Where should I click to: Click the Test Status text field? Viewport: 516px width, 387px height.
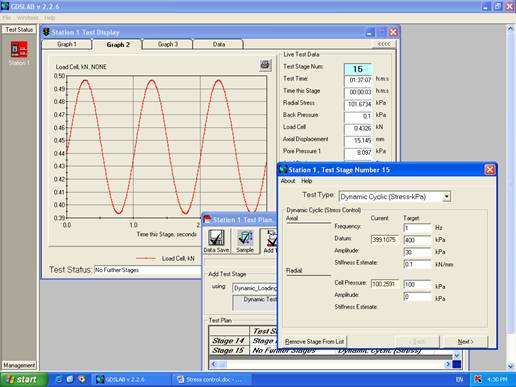click(x=148, y=270)
